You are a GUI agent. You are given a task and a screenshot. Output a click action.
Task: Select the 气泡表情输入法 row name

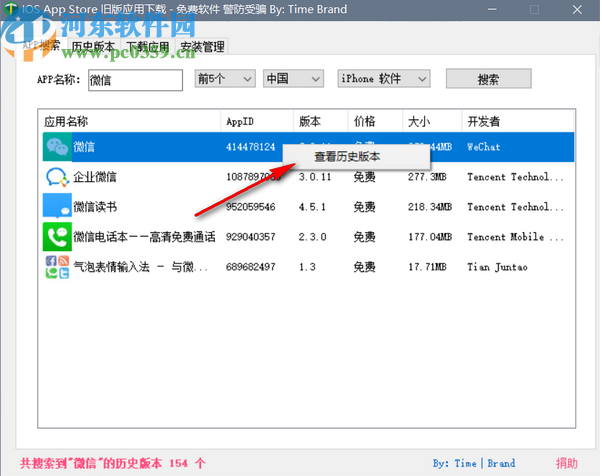140,267
